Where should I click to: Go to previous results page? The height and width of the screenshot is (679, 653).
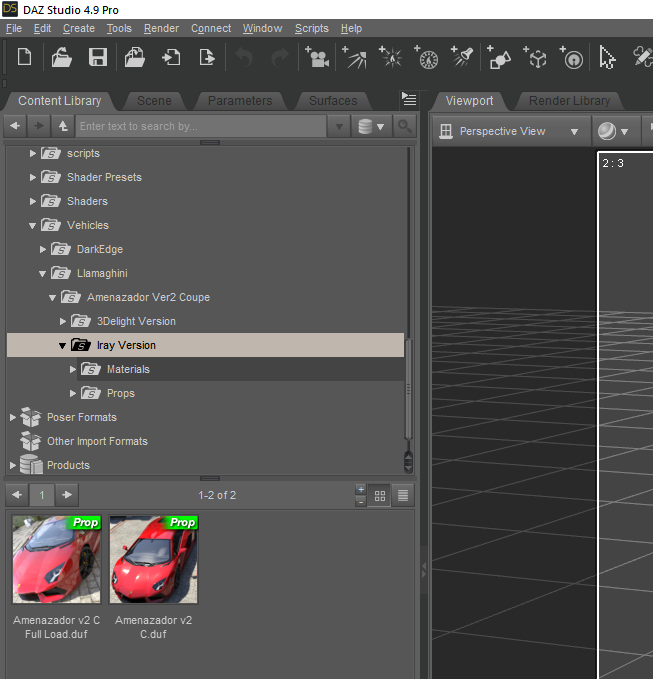(17, 495)
